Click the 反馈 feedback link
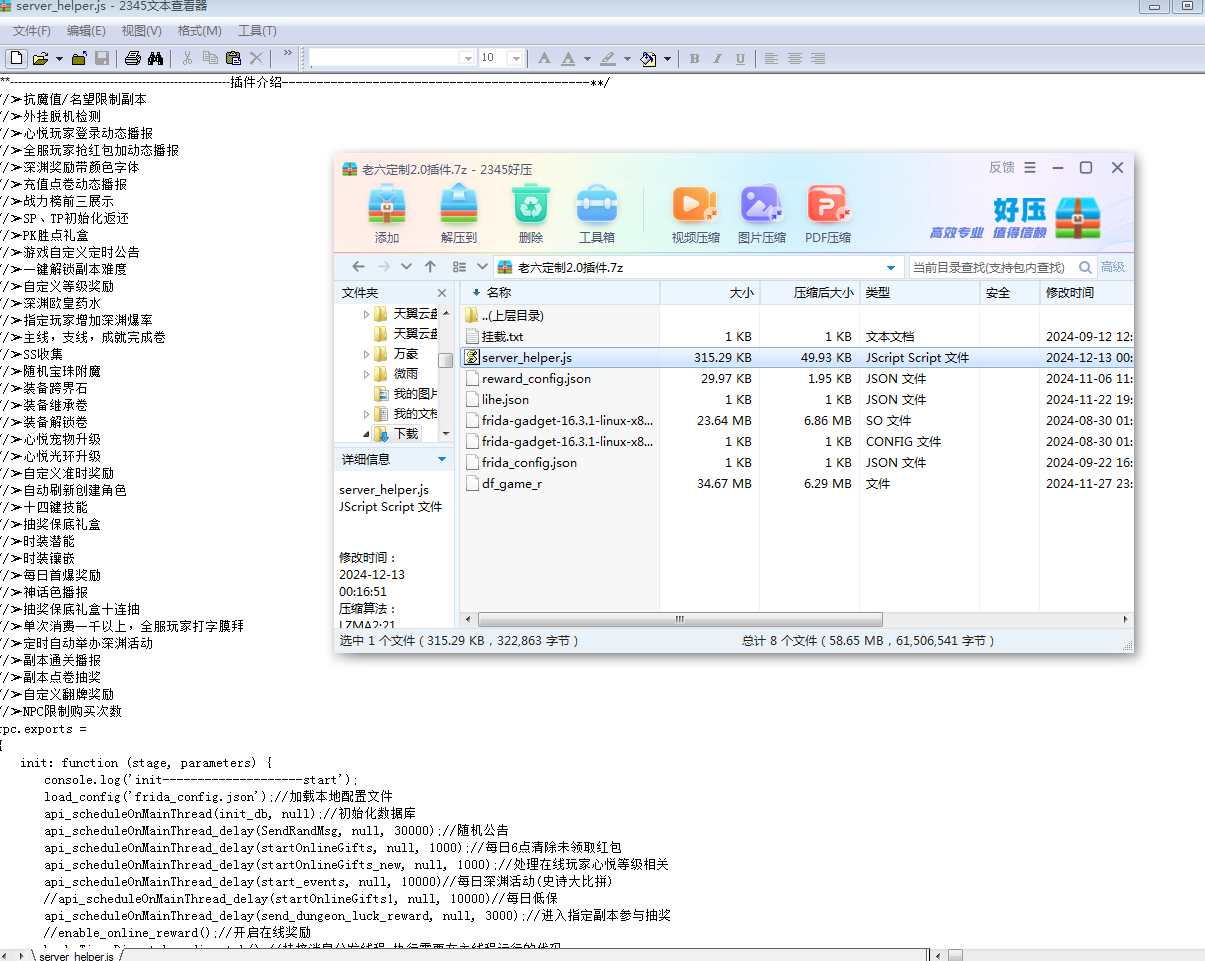 pyautogui.click(x=1001, y=167)
